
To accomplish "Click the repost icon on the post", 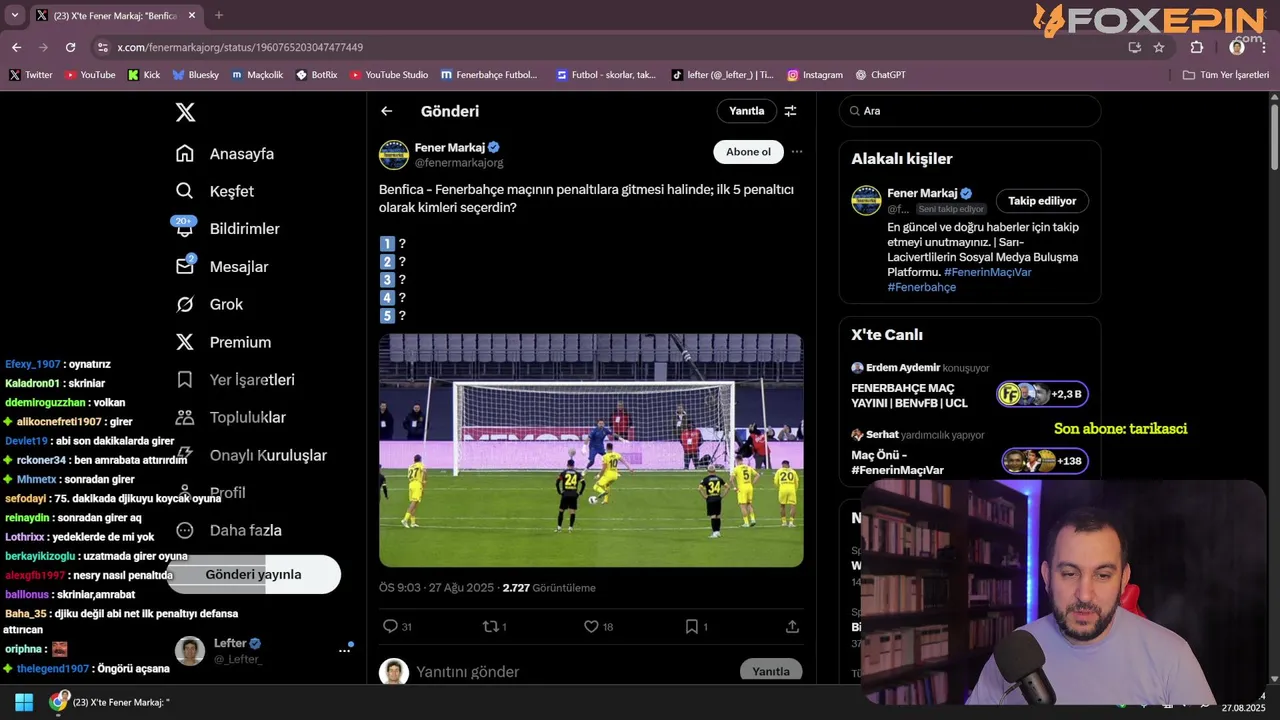I will point(490,626).
